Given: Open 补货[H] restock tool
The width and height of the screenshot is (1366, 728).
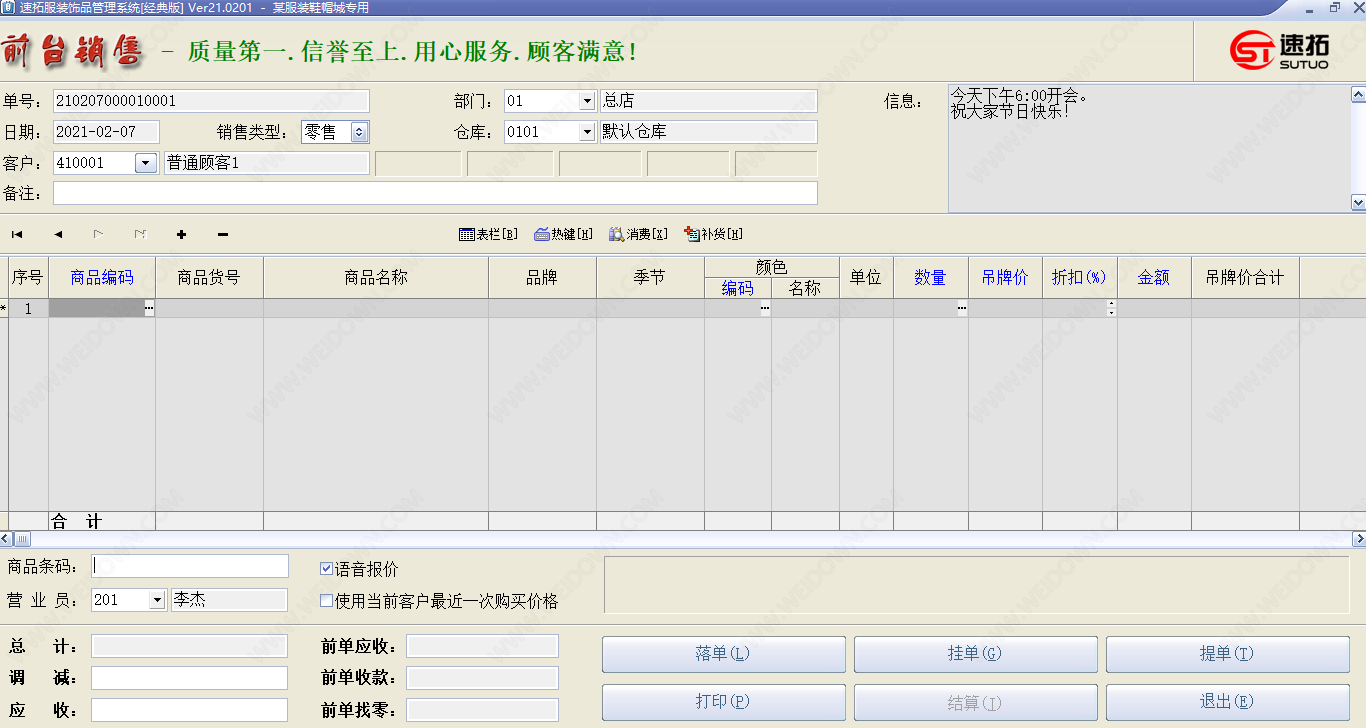Looking at the screenshot, I should pos(713,235).
